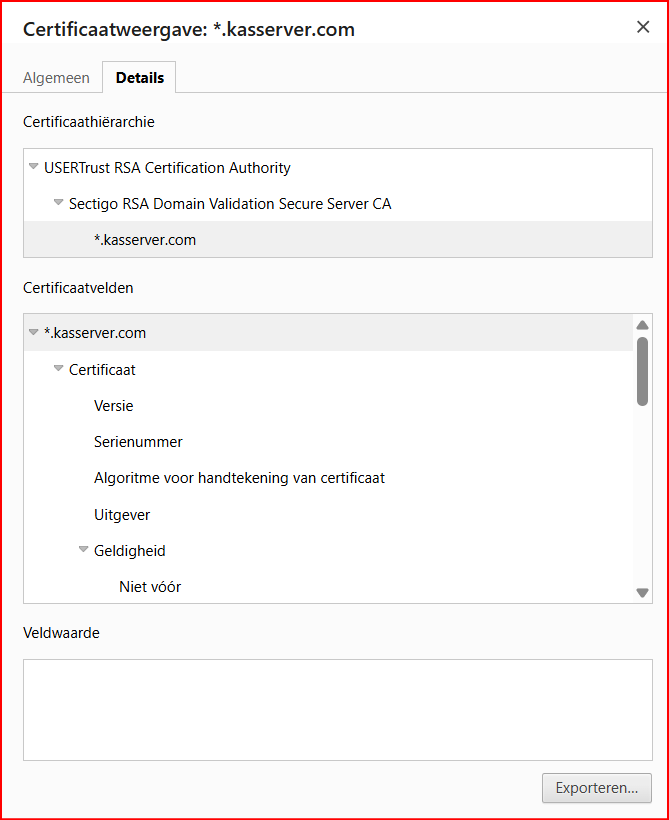
Task: Select *.kasserver.com in the certificate hierarchy
Action: point(145,240)
